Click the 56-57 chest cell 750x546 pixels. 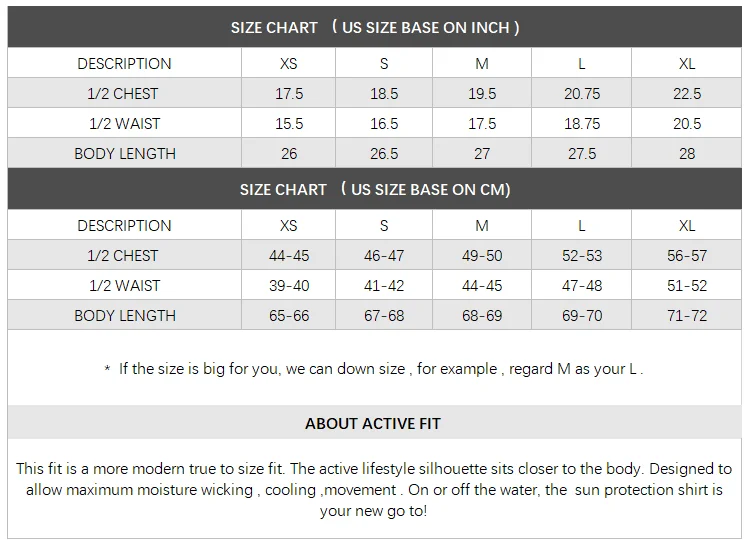click(687, 256)
